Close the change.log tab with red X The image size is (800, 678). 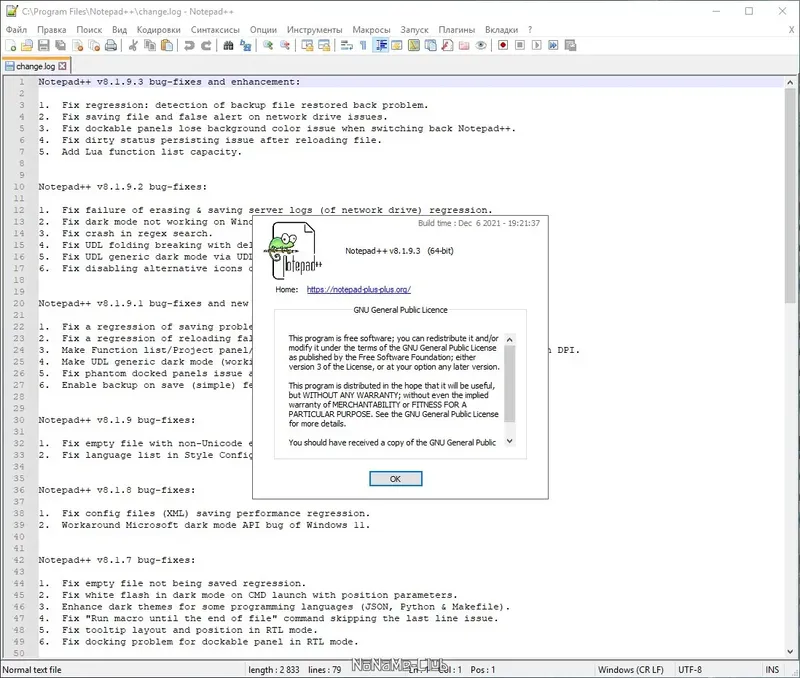pyautogui.click(x=62, y=66)
